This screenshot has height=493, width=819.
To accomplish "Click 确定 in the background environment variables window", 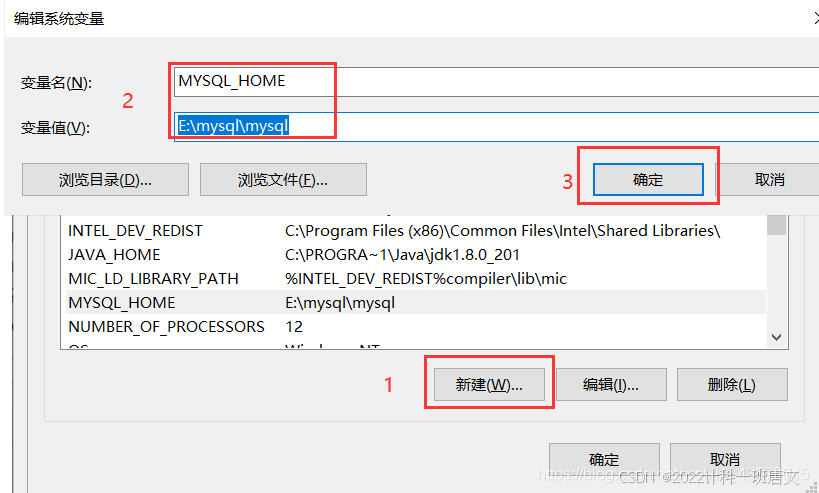I will click(604, 460).
